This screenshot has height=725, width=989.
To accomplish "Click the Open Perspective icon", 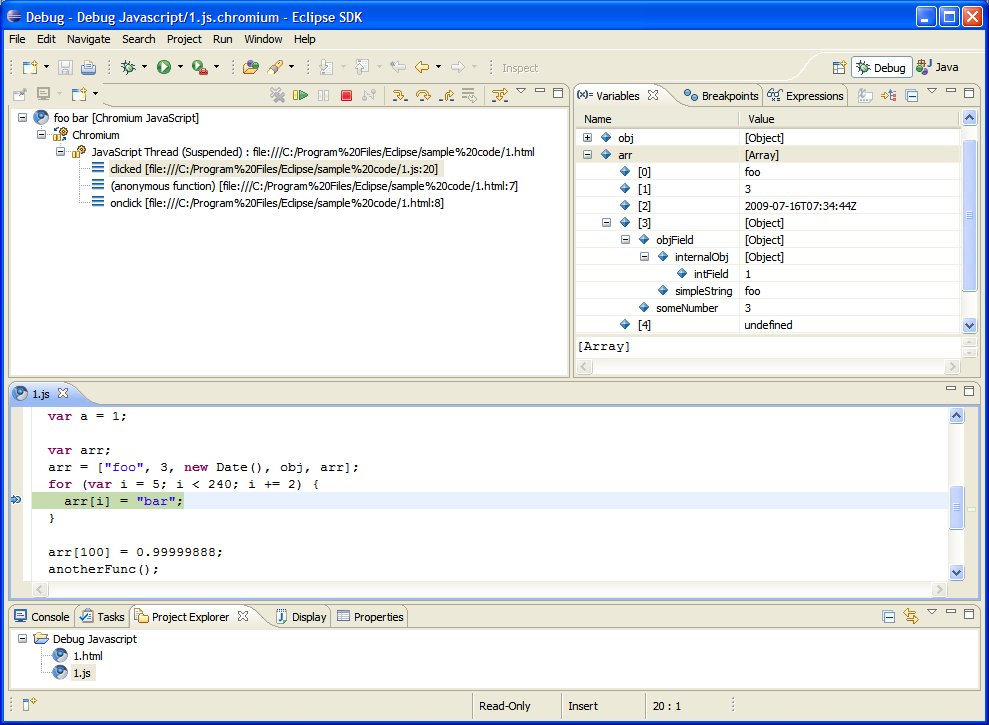I will pos(838,67).
